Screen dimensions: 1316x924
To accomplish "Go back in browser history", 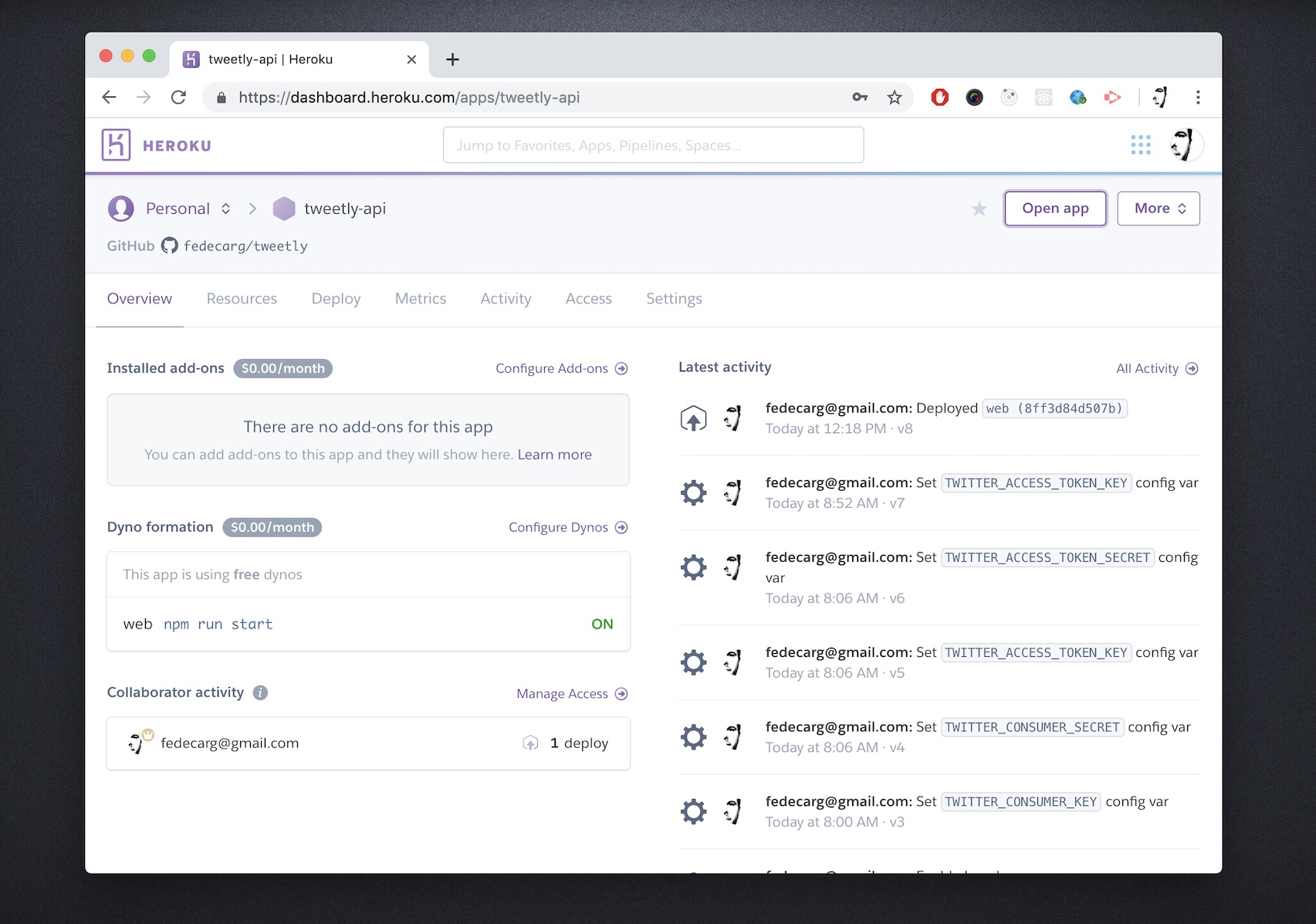I will (x=110, y=97).
